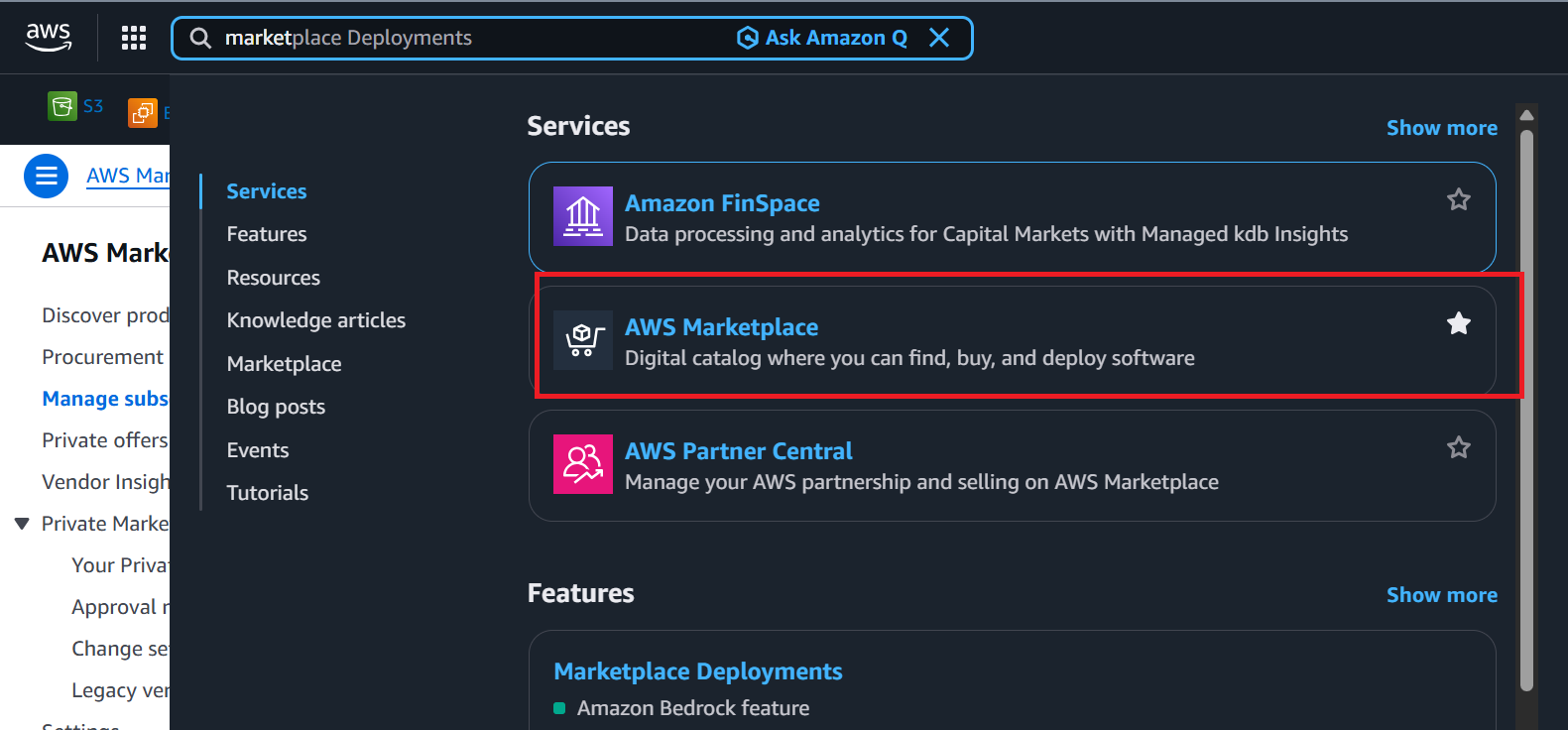The height and width of the screenshot is (730, 1568).
Task: Toggle favorite star for AWS Partner Central
Action: pyautogui.click(x=1458, y=447)
